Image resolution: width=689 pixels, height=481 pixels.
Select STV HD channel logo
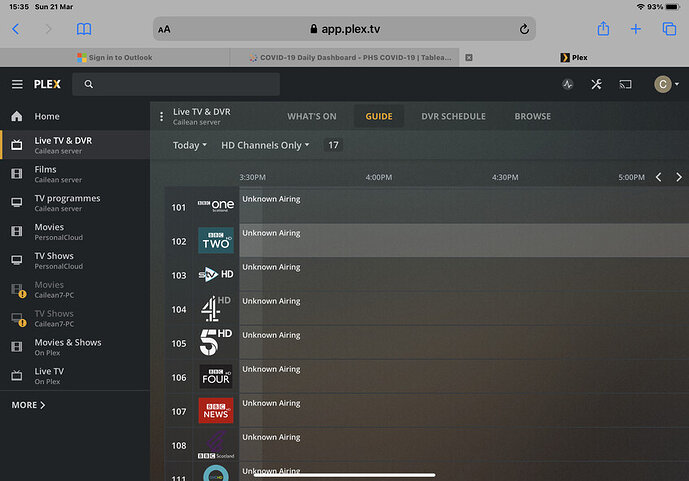pos(216,275)
